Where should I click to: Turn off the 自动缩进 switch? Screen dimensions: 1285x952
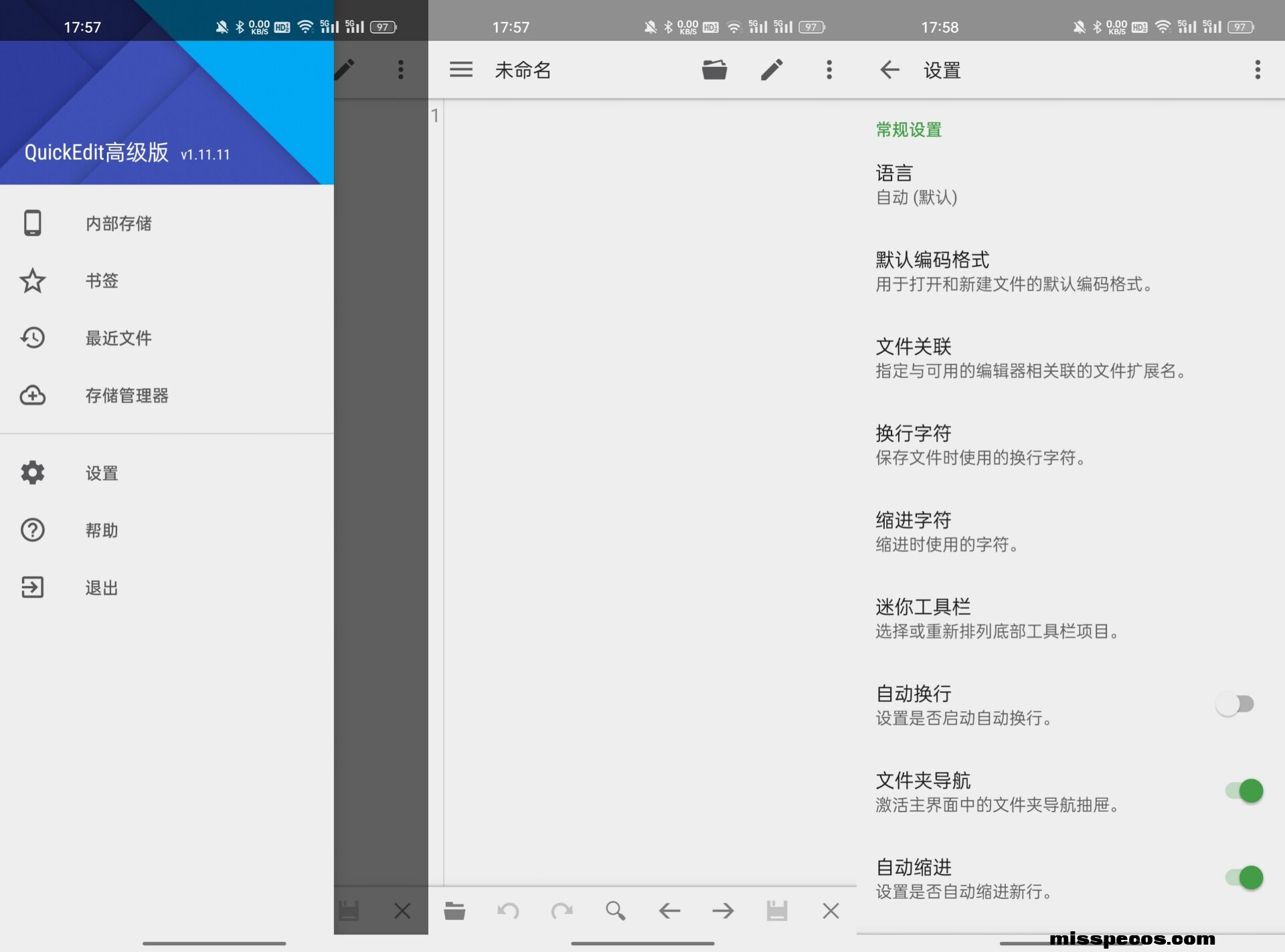(x=1244, y=877)
